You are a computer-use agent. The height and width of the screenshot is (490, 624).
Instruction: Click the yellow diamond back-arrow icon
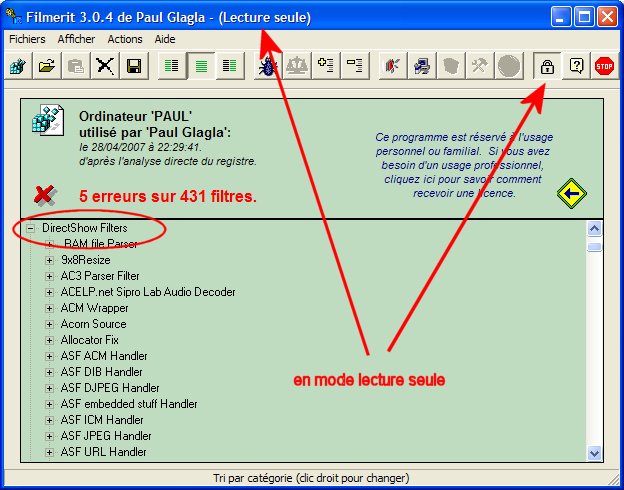pos(571,193)
